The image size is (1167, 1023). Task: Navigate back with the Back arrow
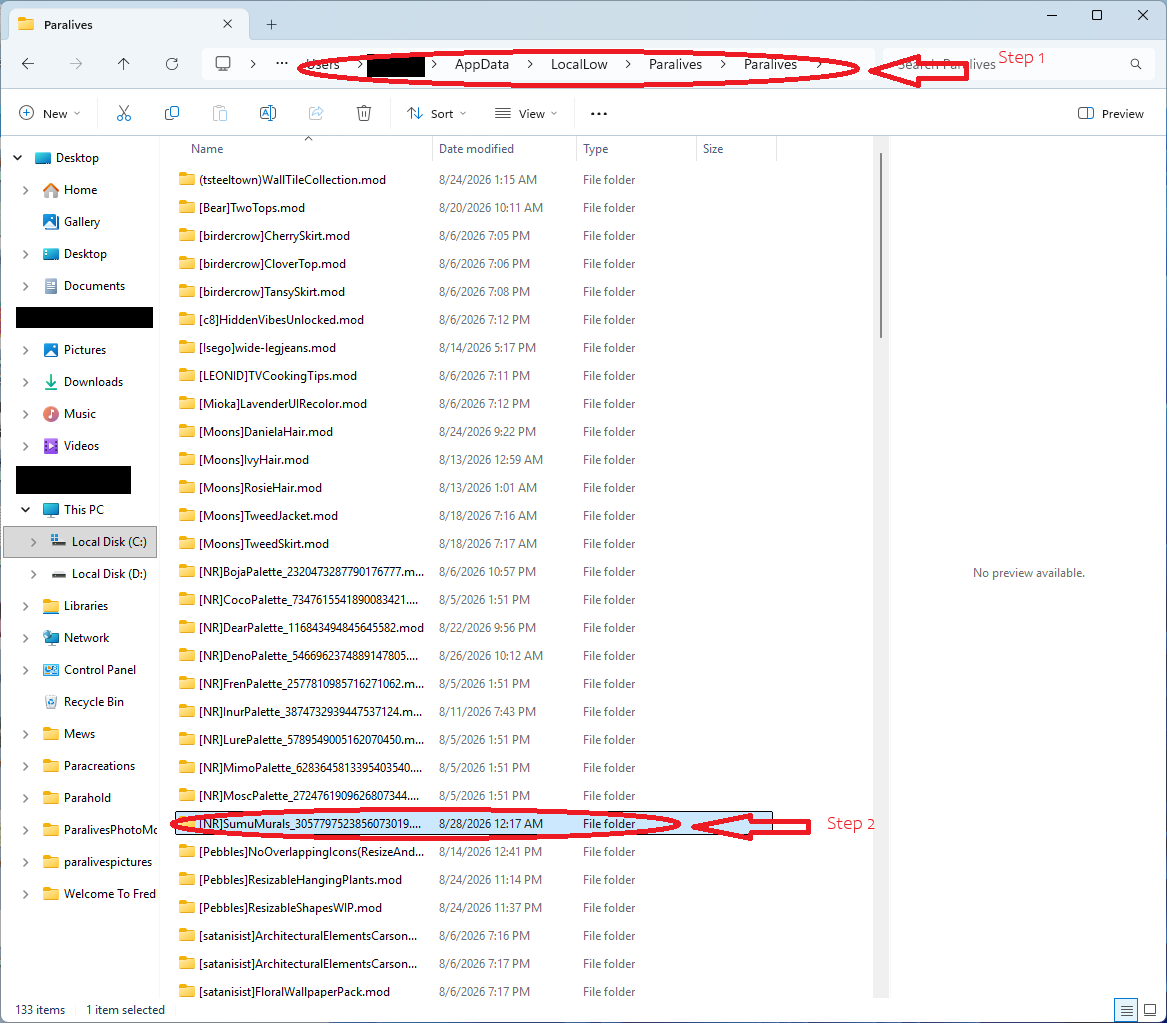coord(28,64)
